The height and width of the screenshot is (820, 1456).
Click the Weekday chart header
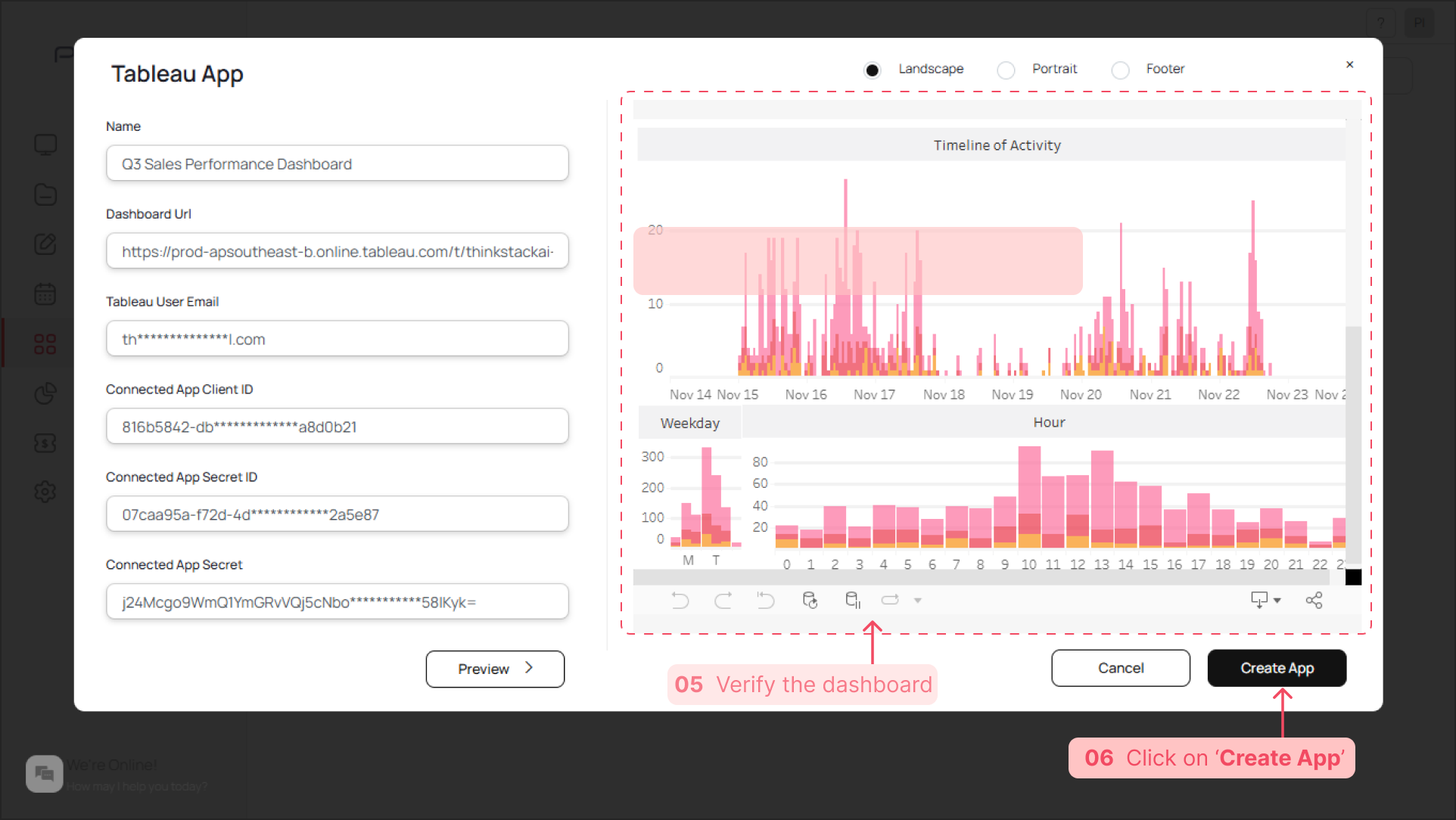point(690,423)
